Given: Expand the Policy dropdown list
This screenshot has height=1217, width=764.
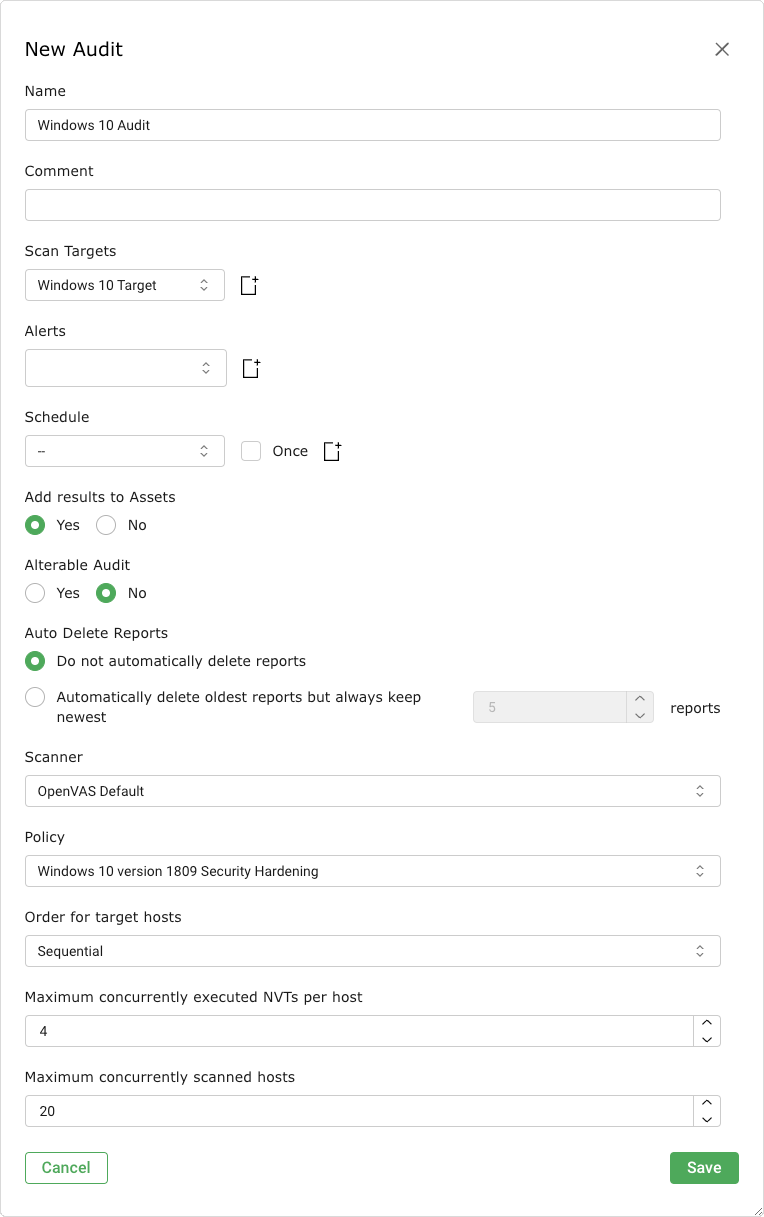Looking at the screenshot, I should (372, 871).
